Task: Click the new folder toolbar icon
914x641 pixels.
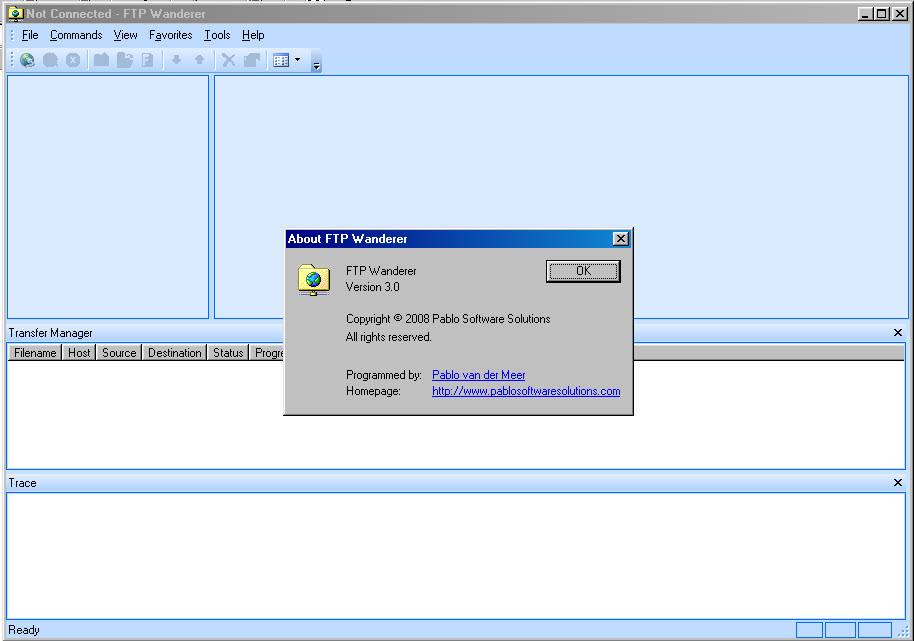Action: click(x=101, y=60)
